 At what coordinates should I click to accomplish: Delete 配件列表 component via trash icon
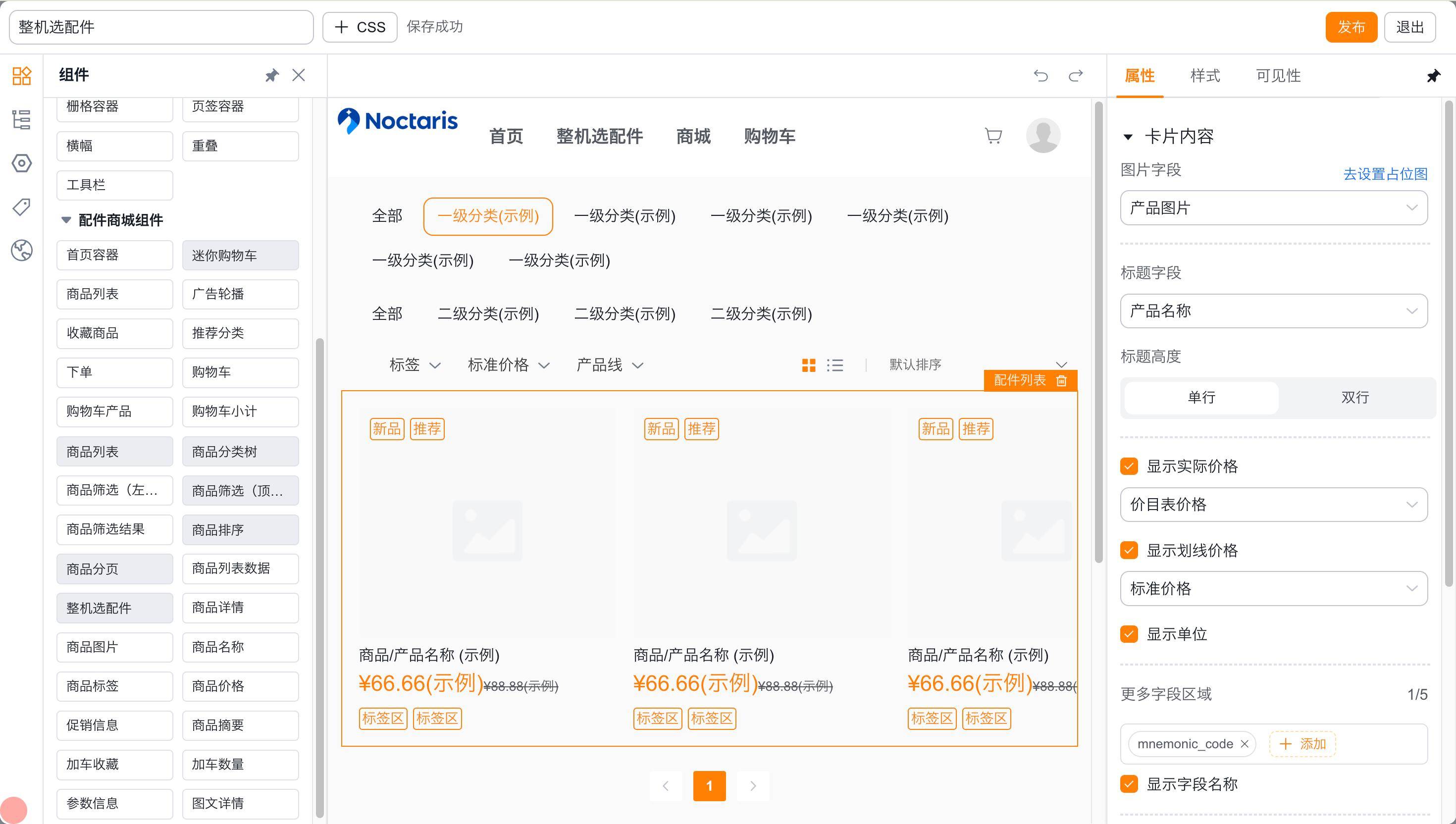pyautogui.click(x=1062, y=380)
